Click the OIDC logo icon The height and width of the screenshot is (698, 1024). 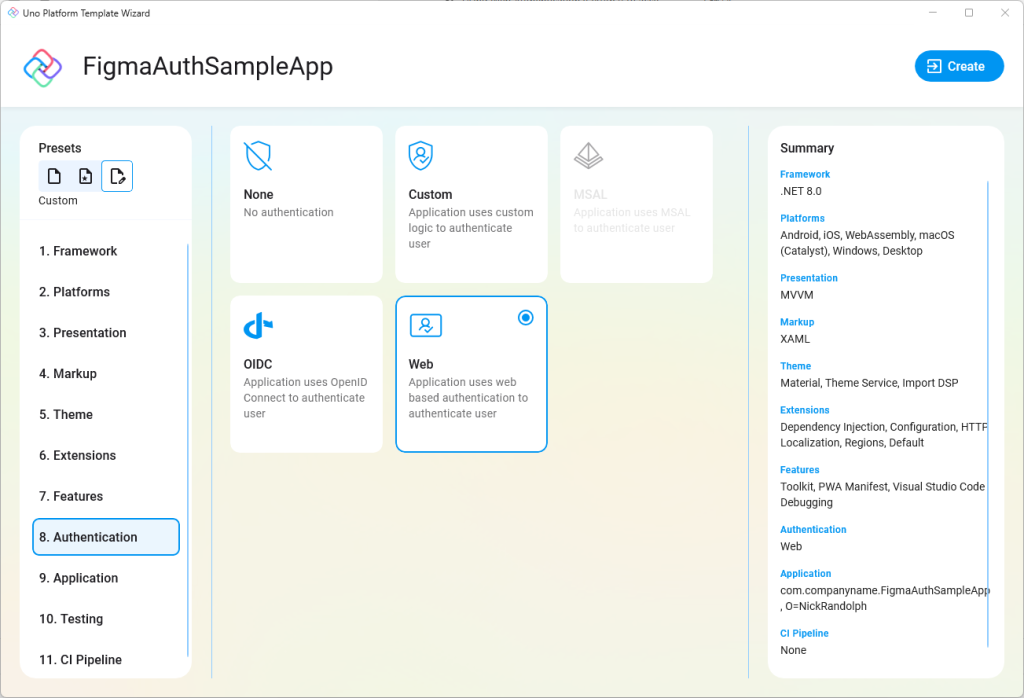[x=257, y=325]
